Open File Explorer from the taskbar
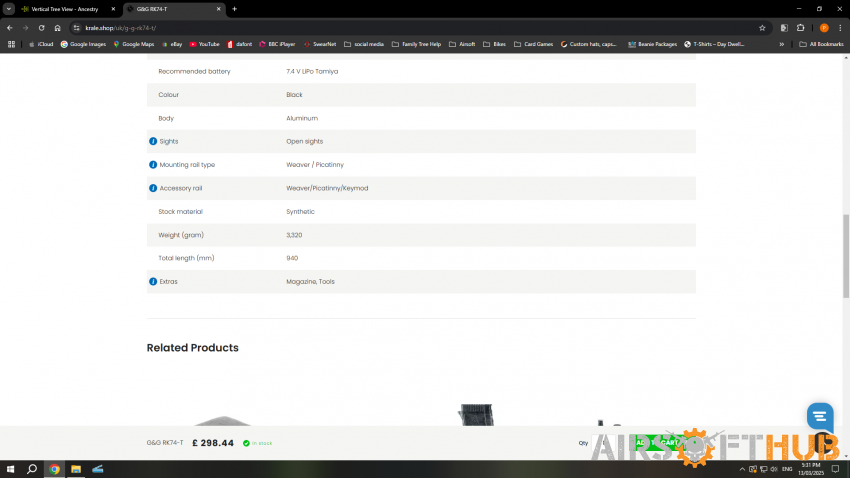Screen dimensions: 850x478 point(76,469)
